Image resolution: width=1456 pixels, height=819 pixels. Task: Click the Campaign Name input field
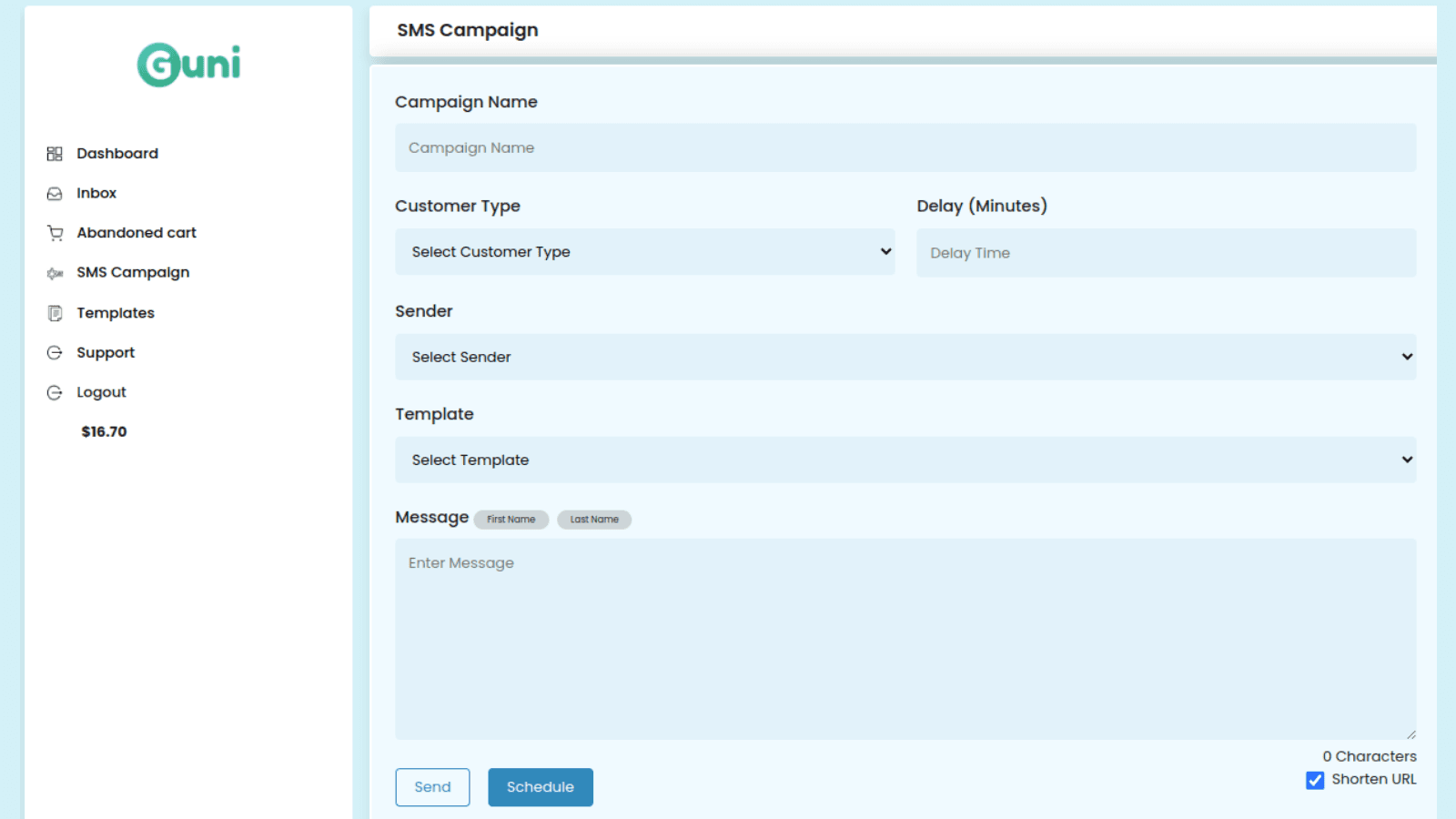pyautogui.click(x=905, y=147)
